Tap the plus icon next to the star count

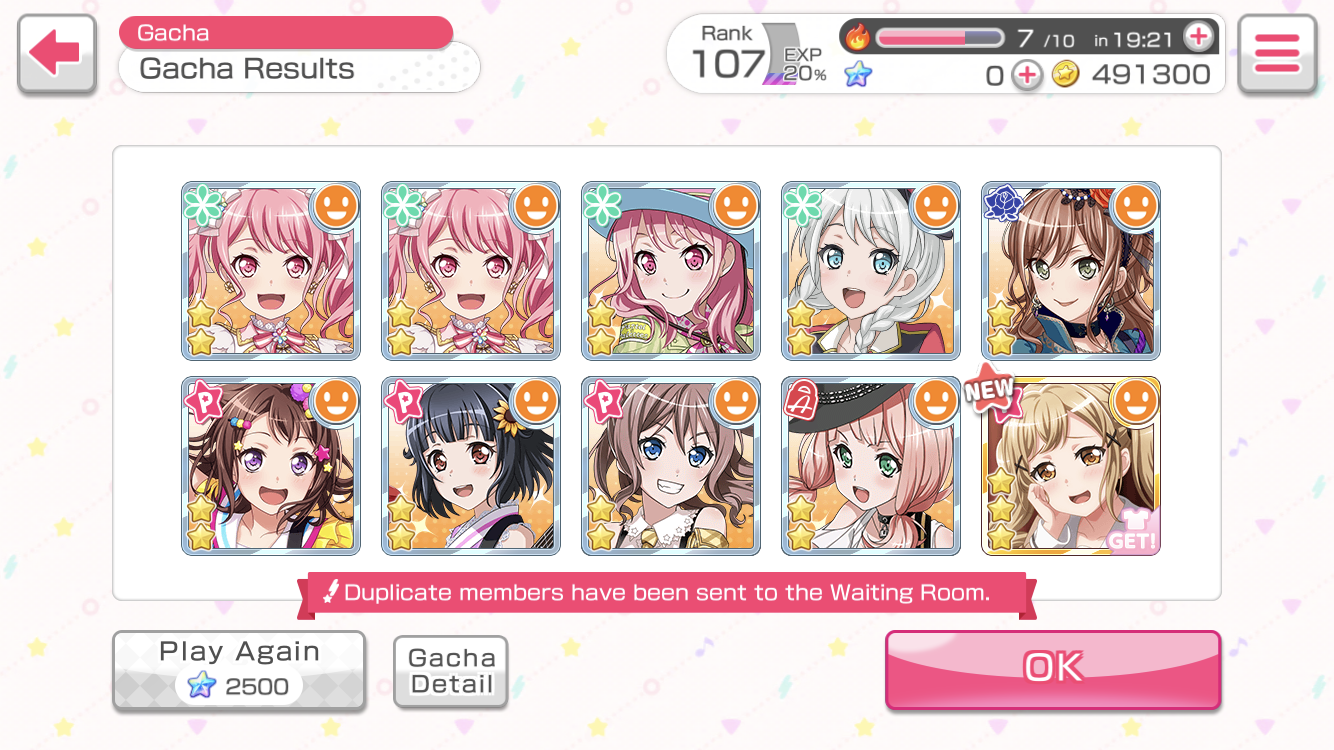click(1026, 75)
